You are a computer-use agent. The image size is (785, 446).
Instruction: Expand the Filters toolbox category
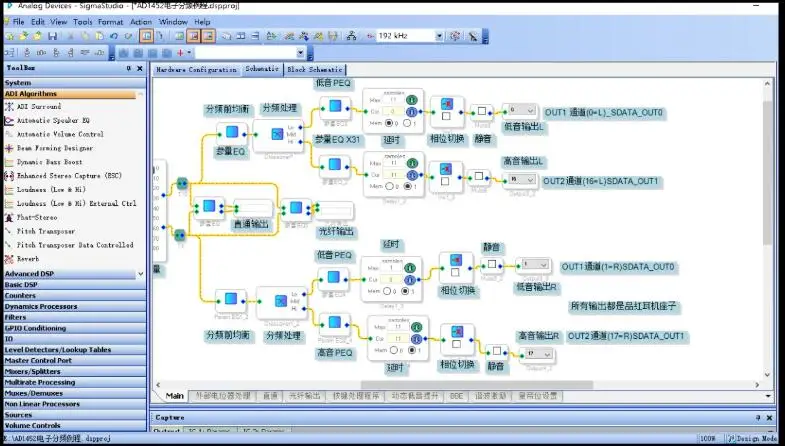pyautogui.click(x=75, y=317)
